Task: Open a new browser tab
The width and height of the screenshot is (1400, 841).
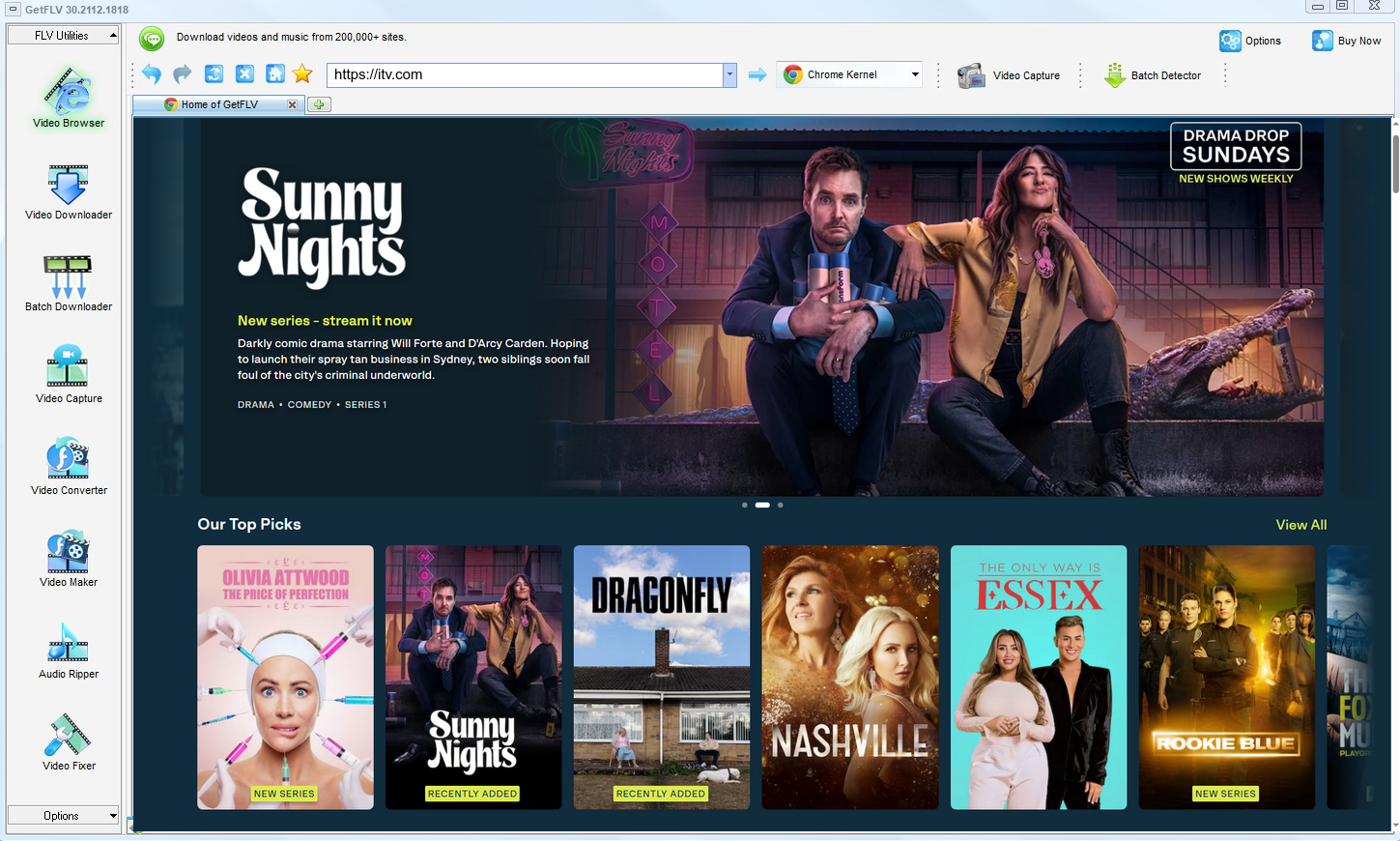Action: [319, 104]
